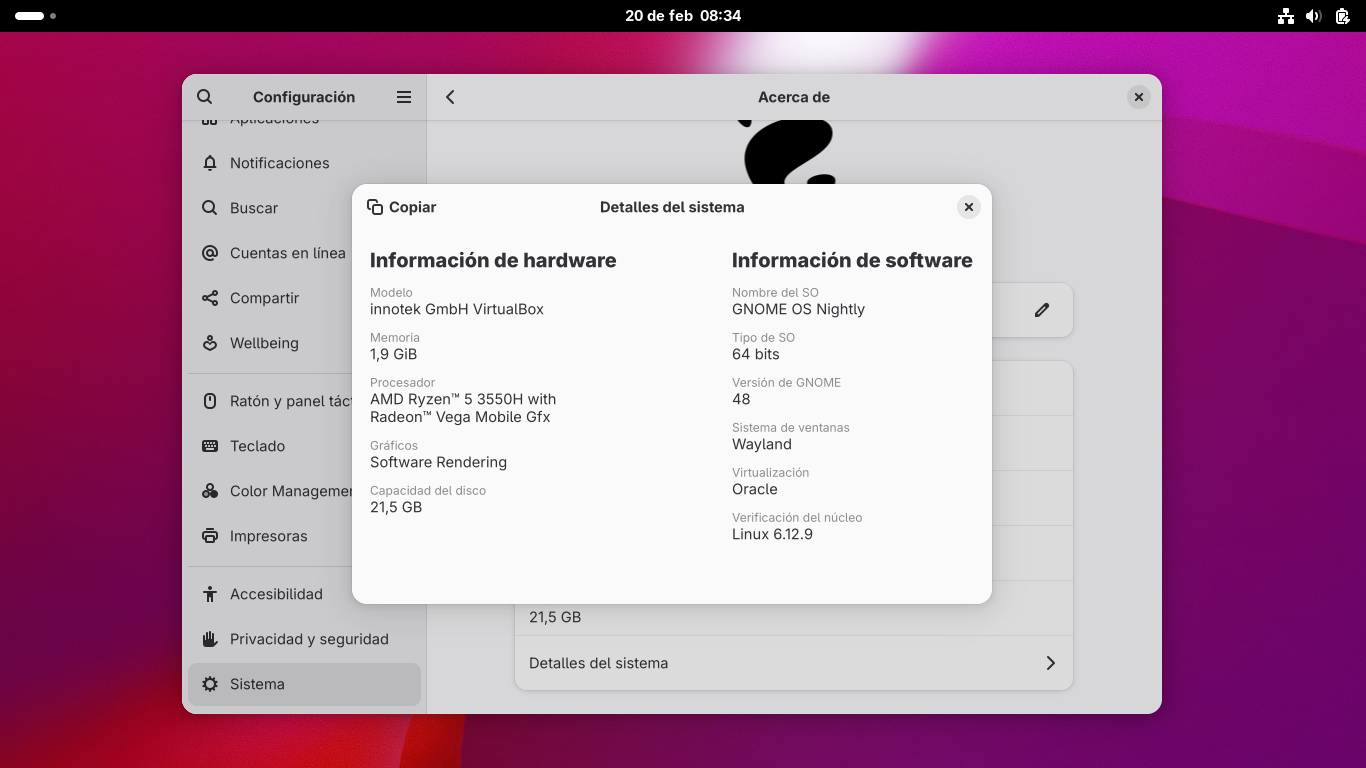Click the Software Rendering graphics value
Viewport: 1366px width, 768px height.
coord(438,462)
